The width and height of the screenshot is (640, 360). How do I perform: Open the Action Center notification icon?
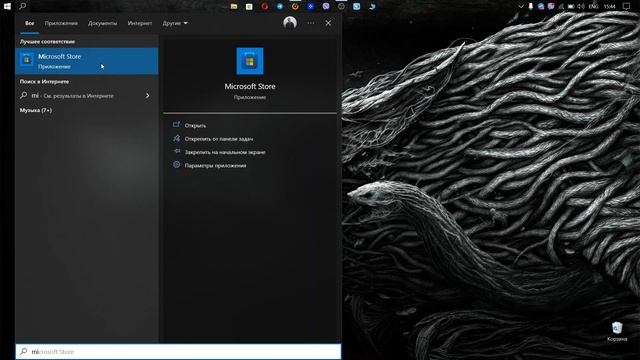(x=627, y=6)
